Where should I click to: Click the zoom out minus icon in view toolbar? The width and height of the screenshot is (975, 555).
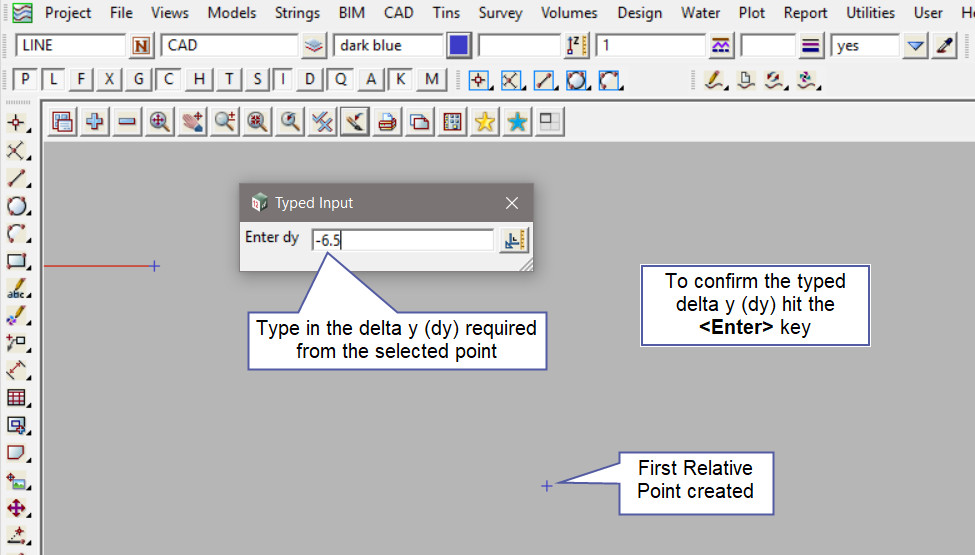tap(127, 122)
